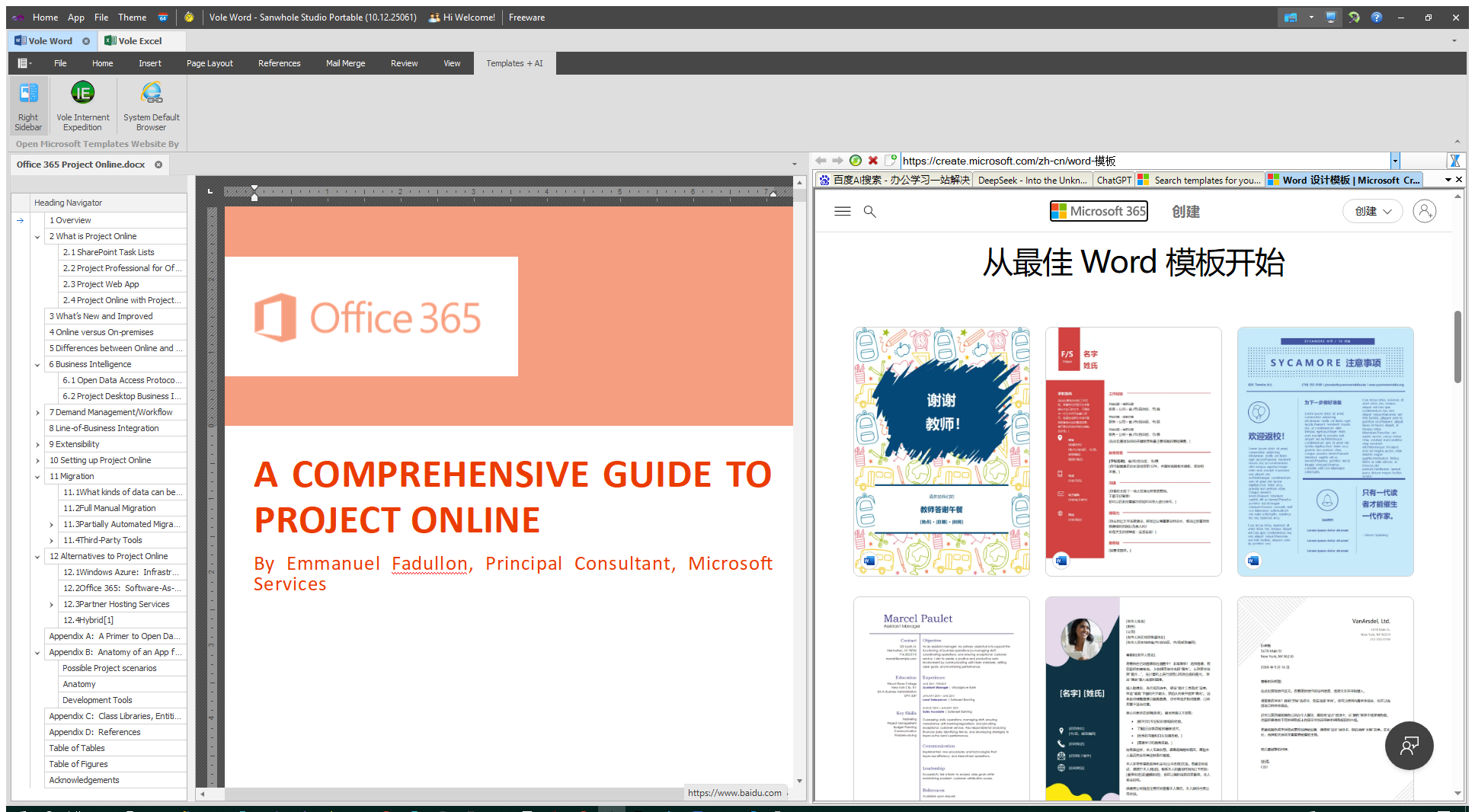Switch to the DeepSeek browser tab
The width and height of the screenshot is (1475, 812).
coord(1032,180)
